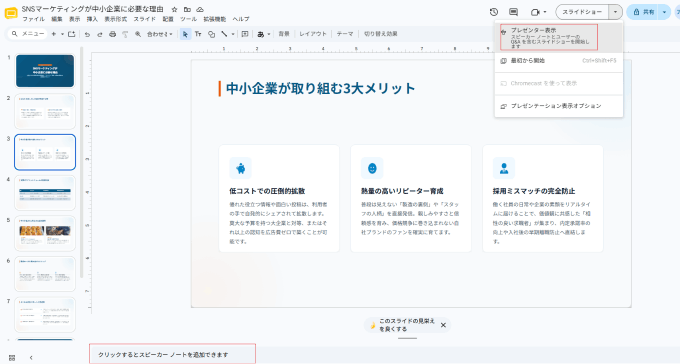Open the 表示形式 menu
The height and width of the screenshot is (364, 680).
click(116, 19)
